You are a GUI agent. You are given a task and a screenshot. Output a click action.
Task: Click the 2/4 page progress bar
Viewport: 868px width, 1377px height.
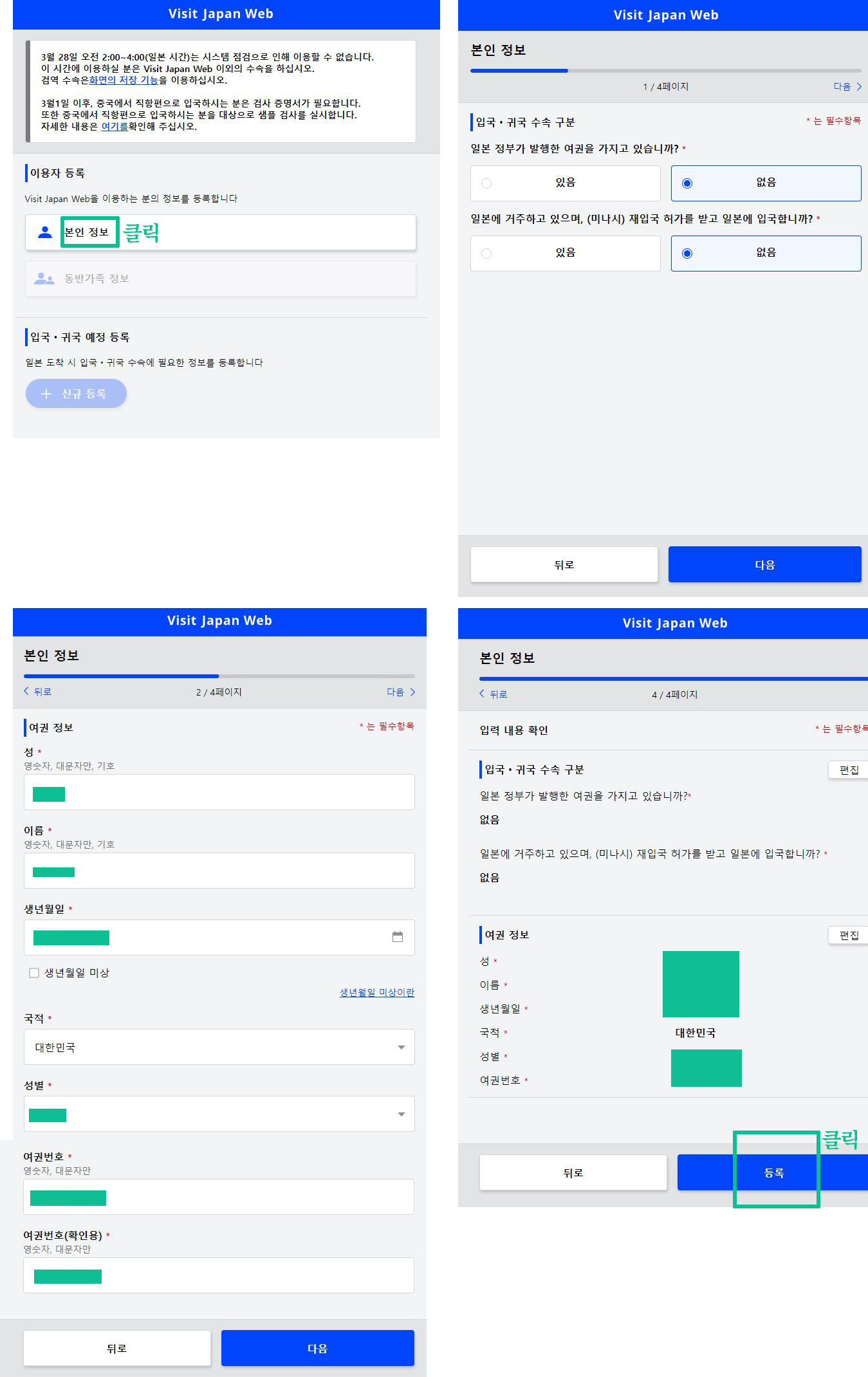[219, 676]
